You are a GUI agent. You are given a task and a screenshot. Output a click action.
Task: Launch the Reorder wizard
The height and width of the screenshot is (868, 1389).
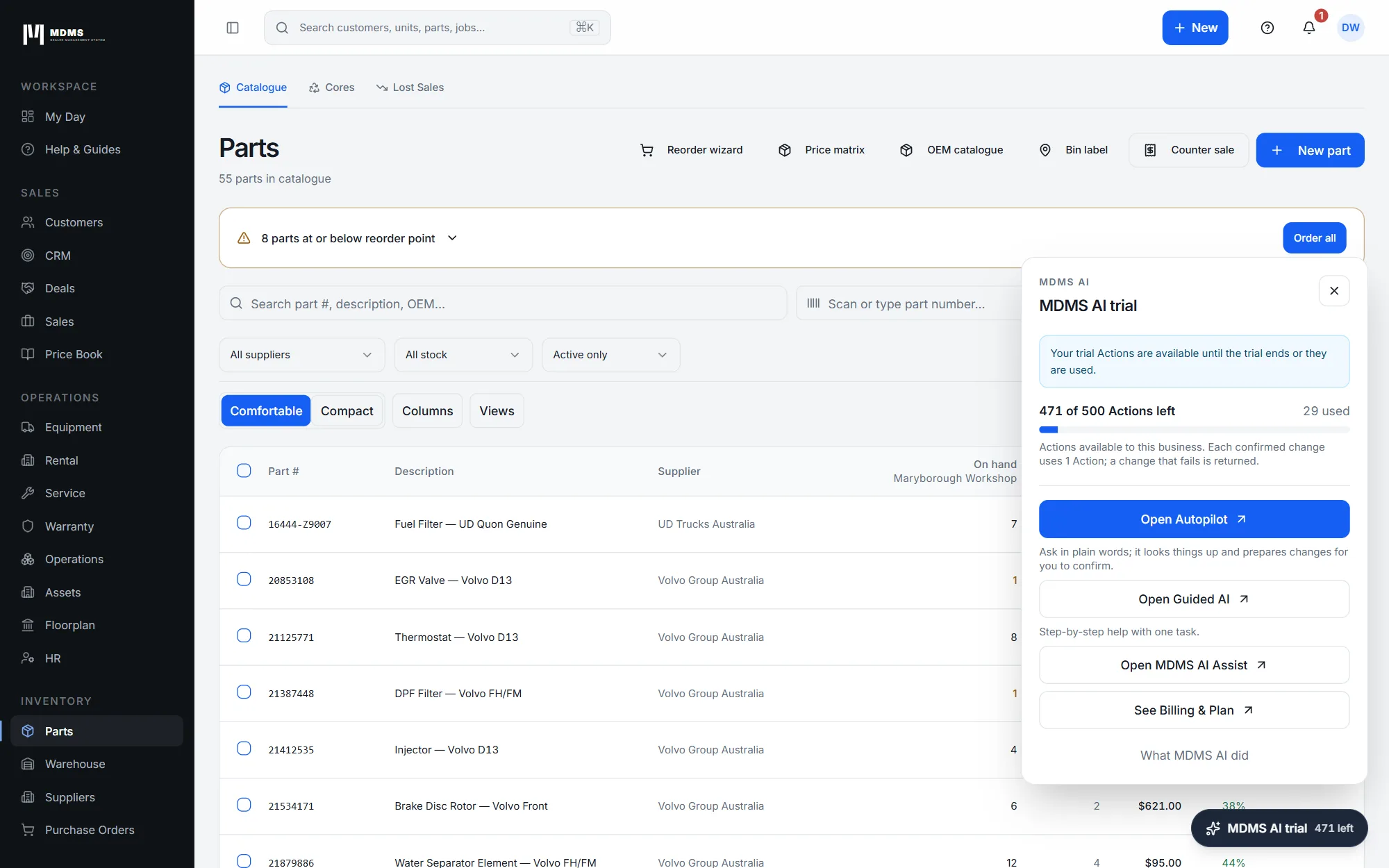[691, 150]
